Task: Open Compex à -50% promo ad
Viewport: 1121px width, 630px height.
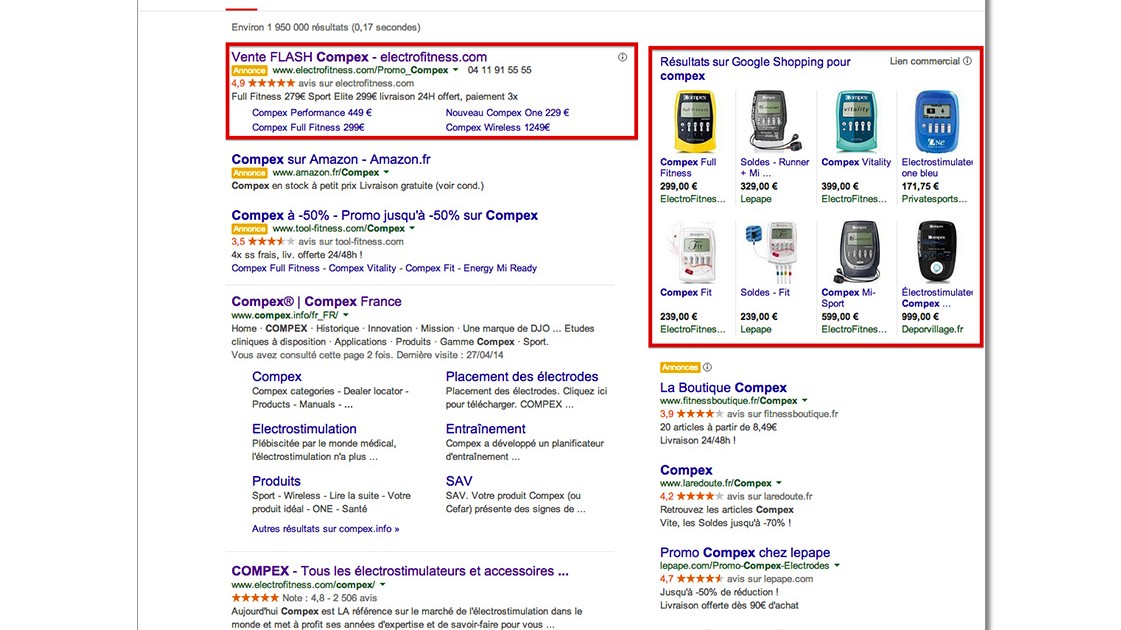Action: 384,215
